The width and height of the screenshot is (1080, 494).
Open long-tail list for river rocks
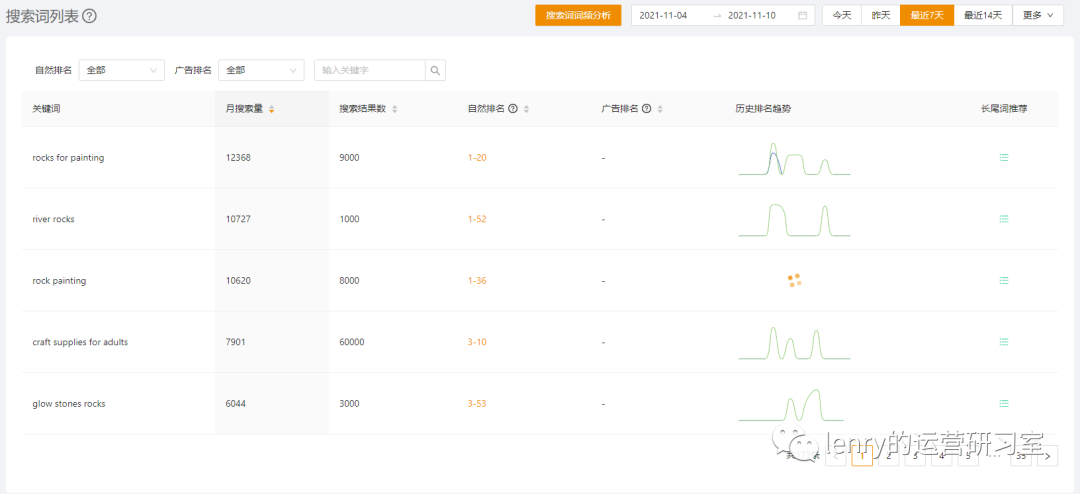pos(1004,219)
